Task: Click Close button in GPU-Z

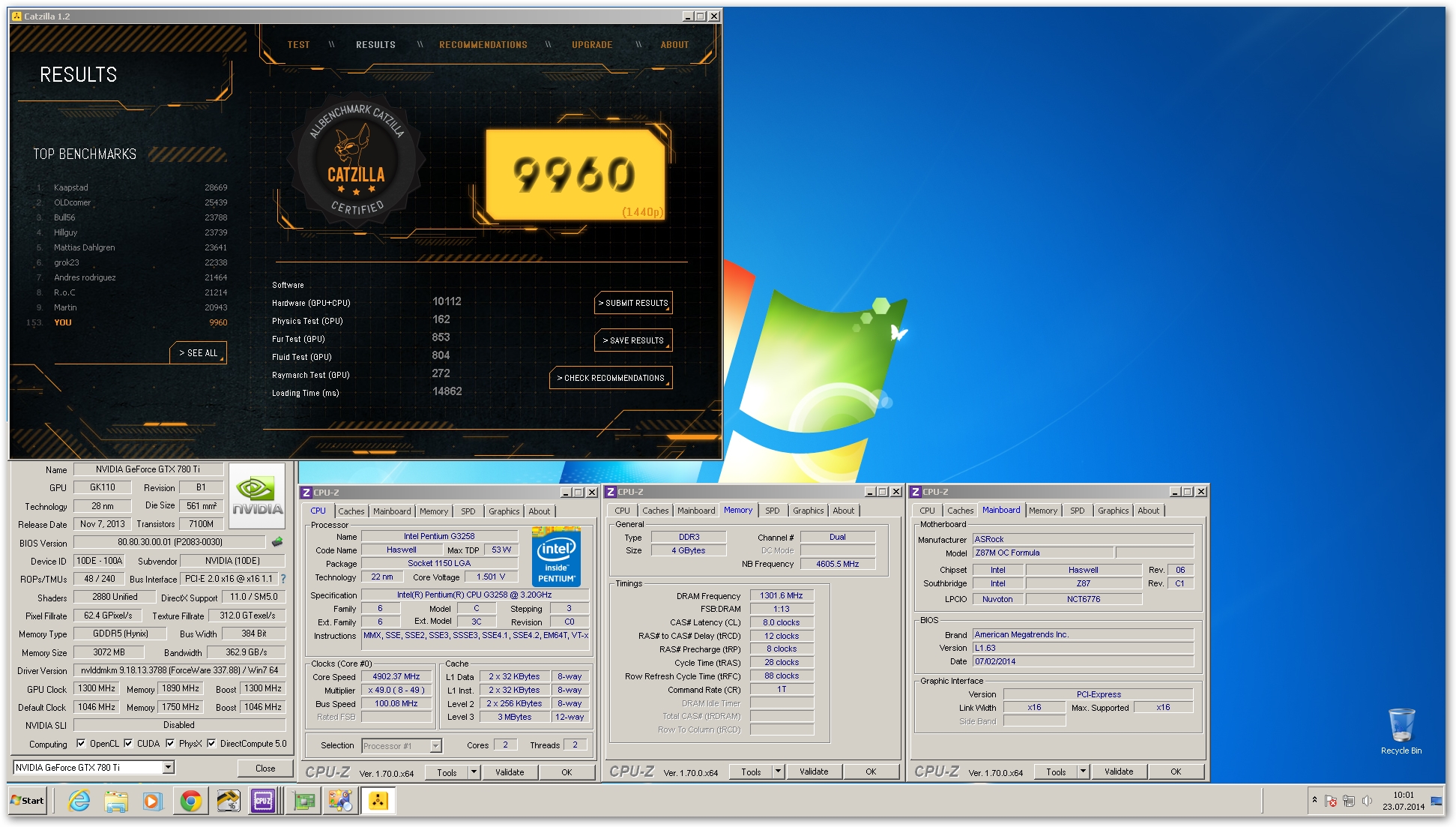Action: click(x=265, y=768)
